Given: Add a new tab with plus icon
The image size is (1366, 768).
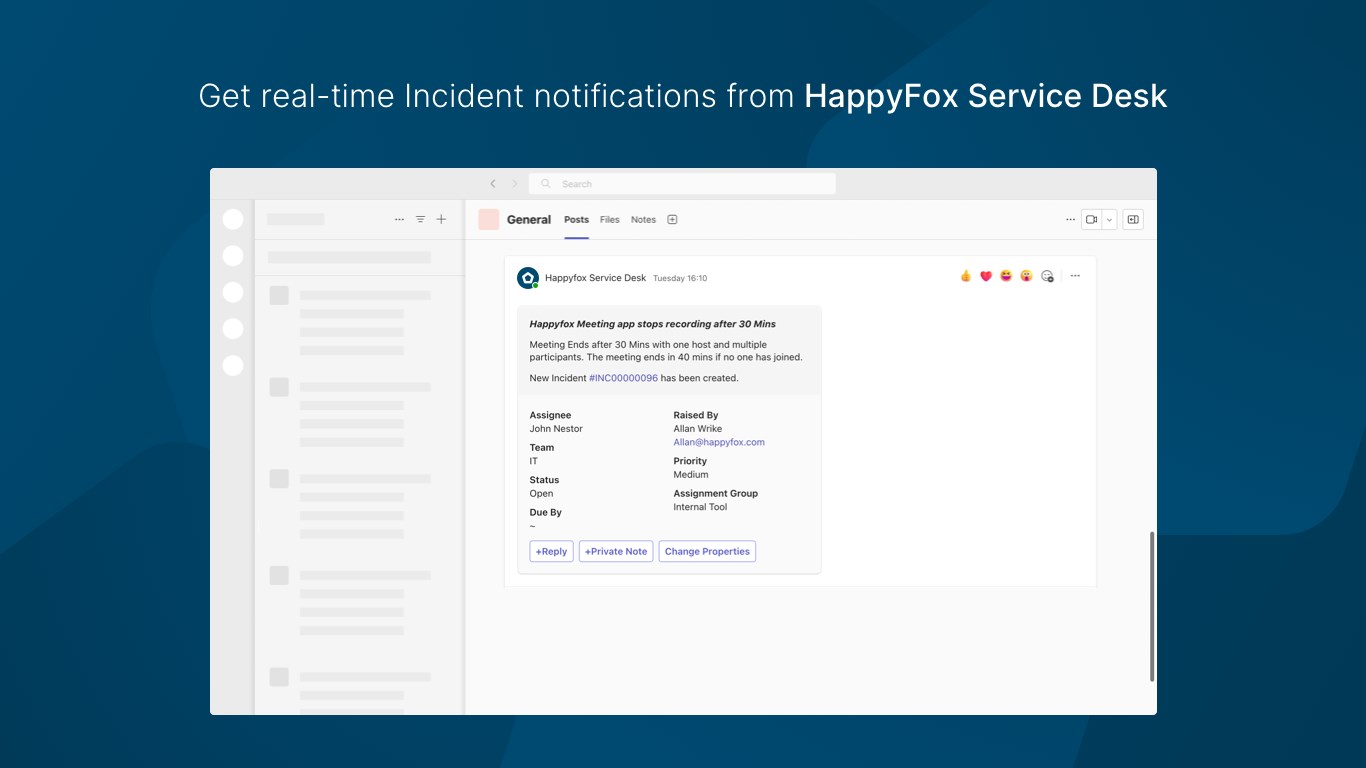Looking at the screenshot, I should point(672,220).
